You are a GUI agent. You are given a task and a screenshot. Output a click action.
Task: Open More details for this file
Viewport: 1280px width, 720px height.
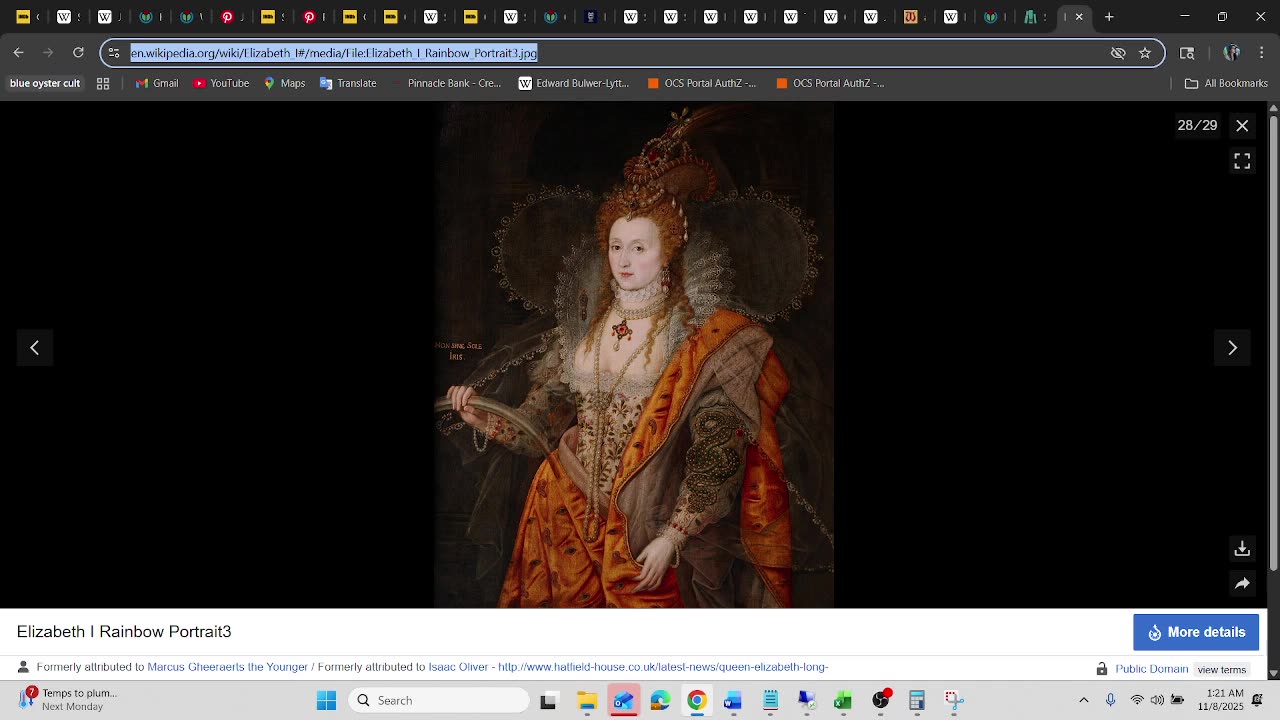pyautogui.click(x=1196, y=632)
